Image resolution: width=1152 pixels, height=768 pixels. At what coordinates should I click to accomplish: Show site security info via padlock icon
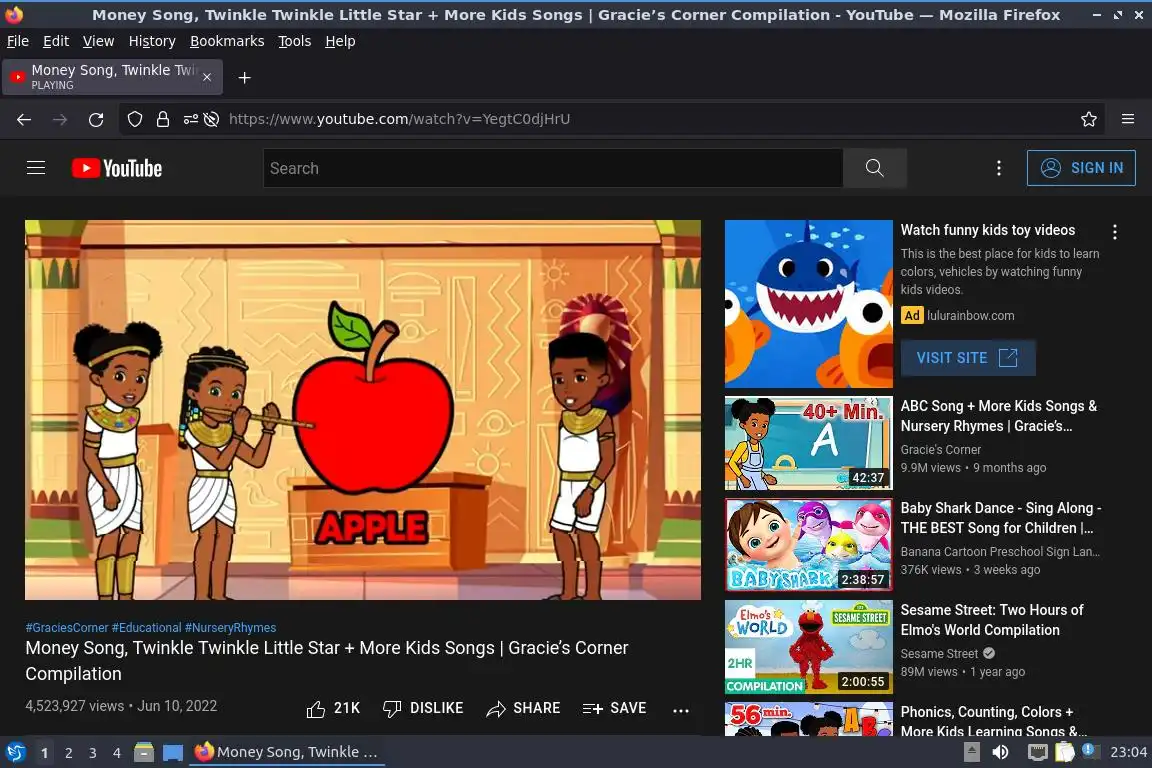(x=163, y=119)
